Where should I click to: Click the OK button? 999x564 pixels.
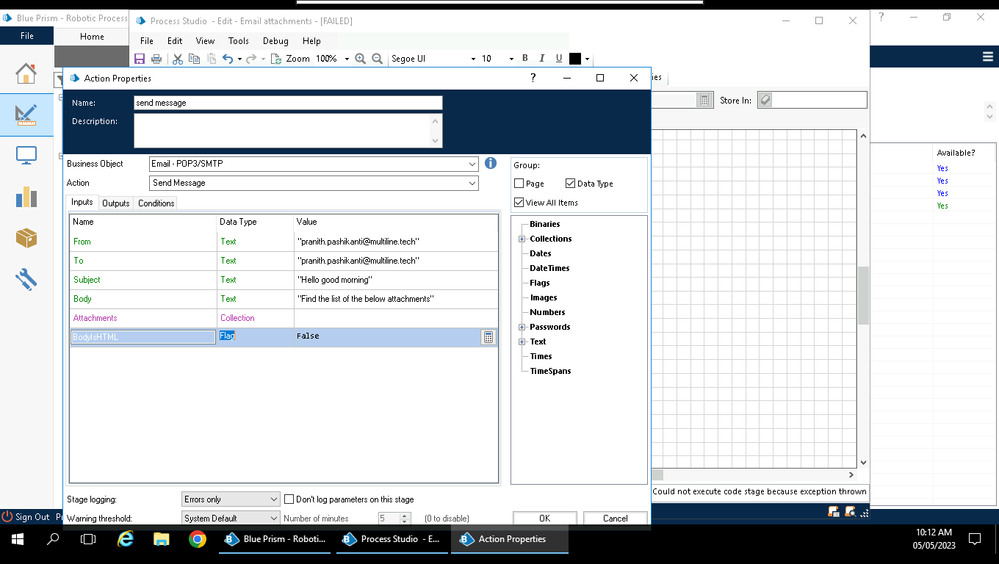544,518
